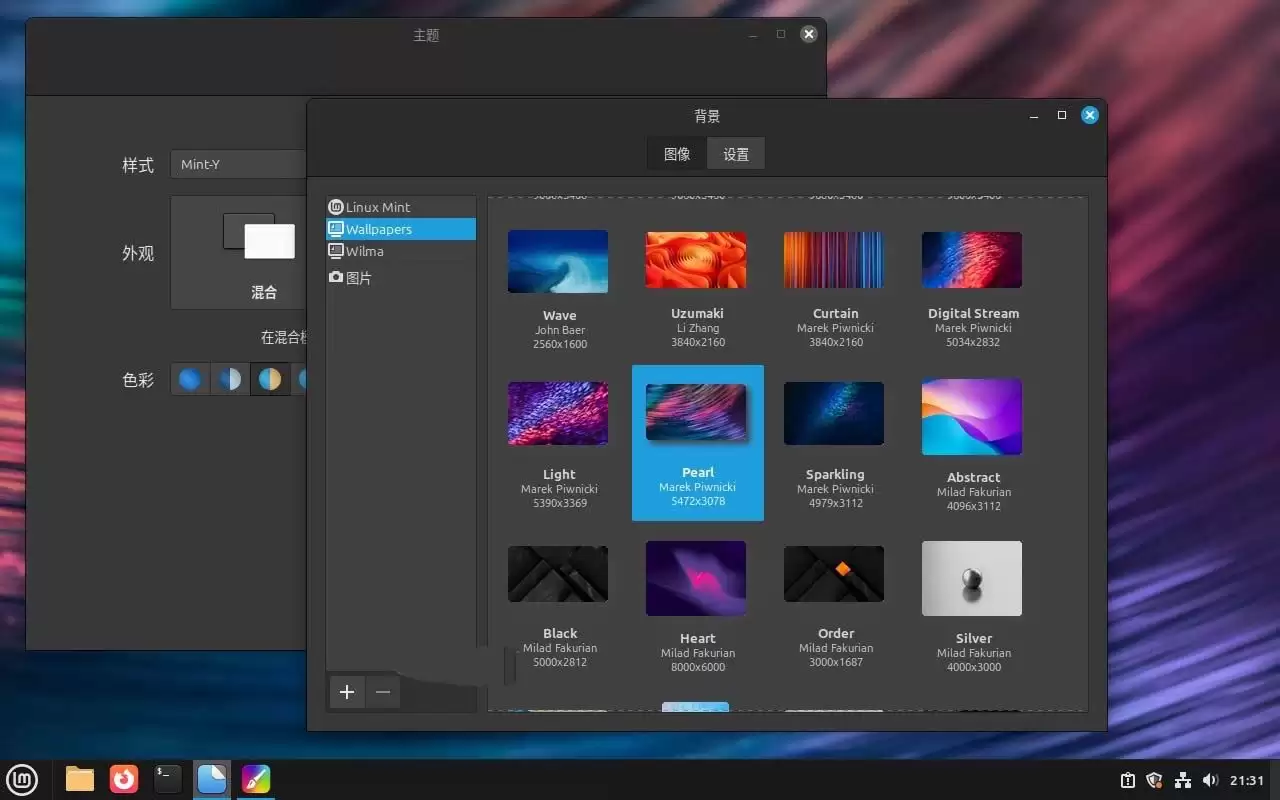Choose the Silver wallpaper thumbnail
Screen dimensions: 1280x800
tap(972, 578)
